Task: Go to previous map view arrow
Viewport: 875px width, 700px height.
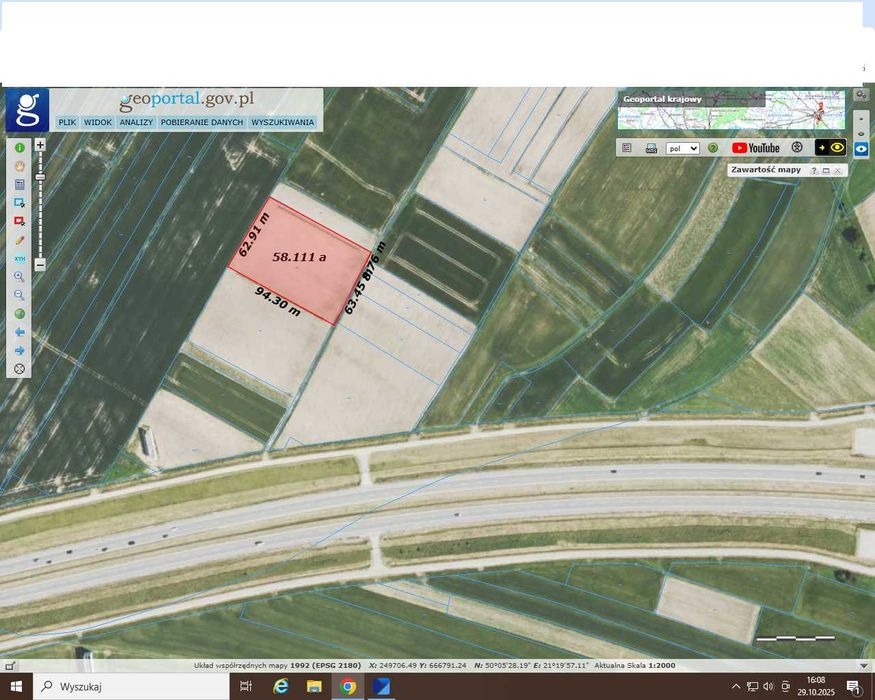Action: pos(20,332)
